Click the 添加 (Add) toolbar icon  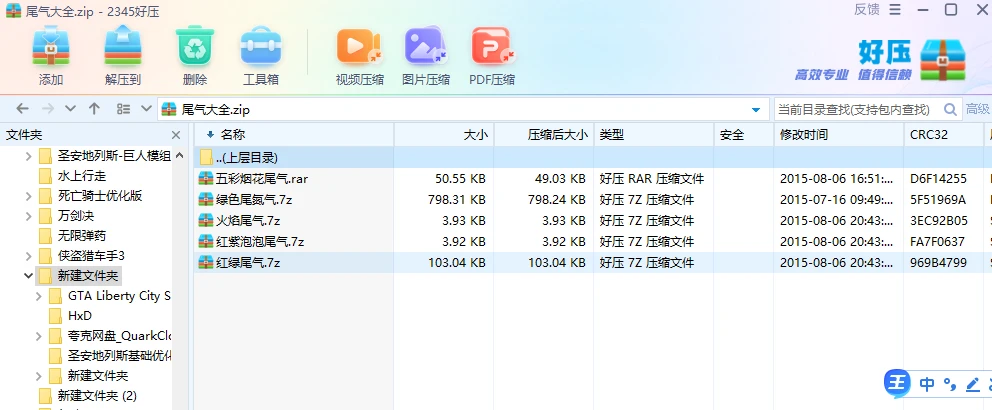[x=51, y=46]
